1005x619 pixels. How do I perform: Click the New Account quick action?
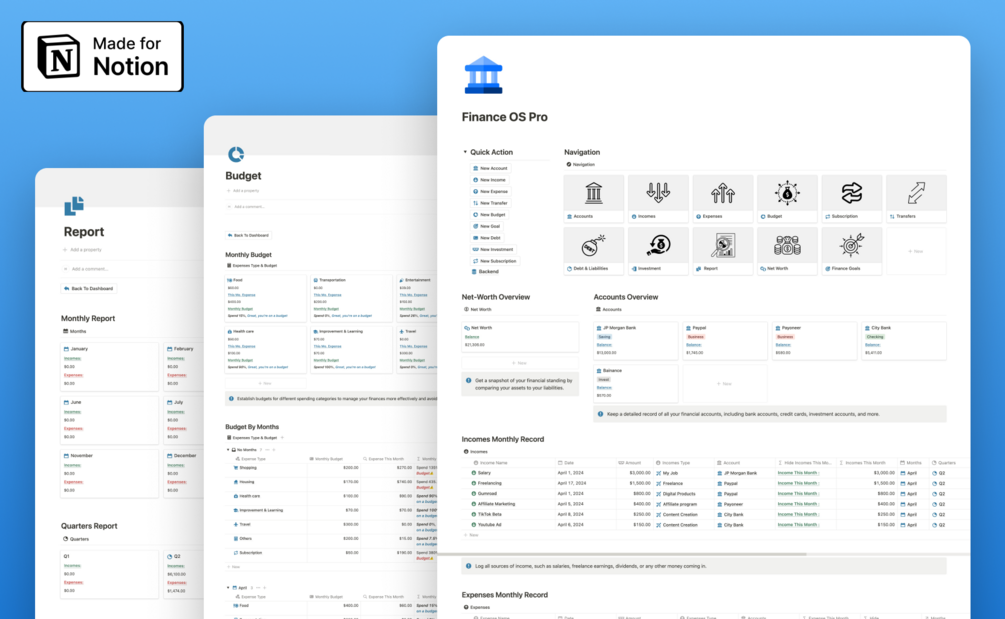point(490,169)
